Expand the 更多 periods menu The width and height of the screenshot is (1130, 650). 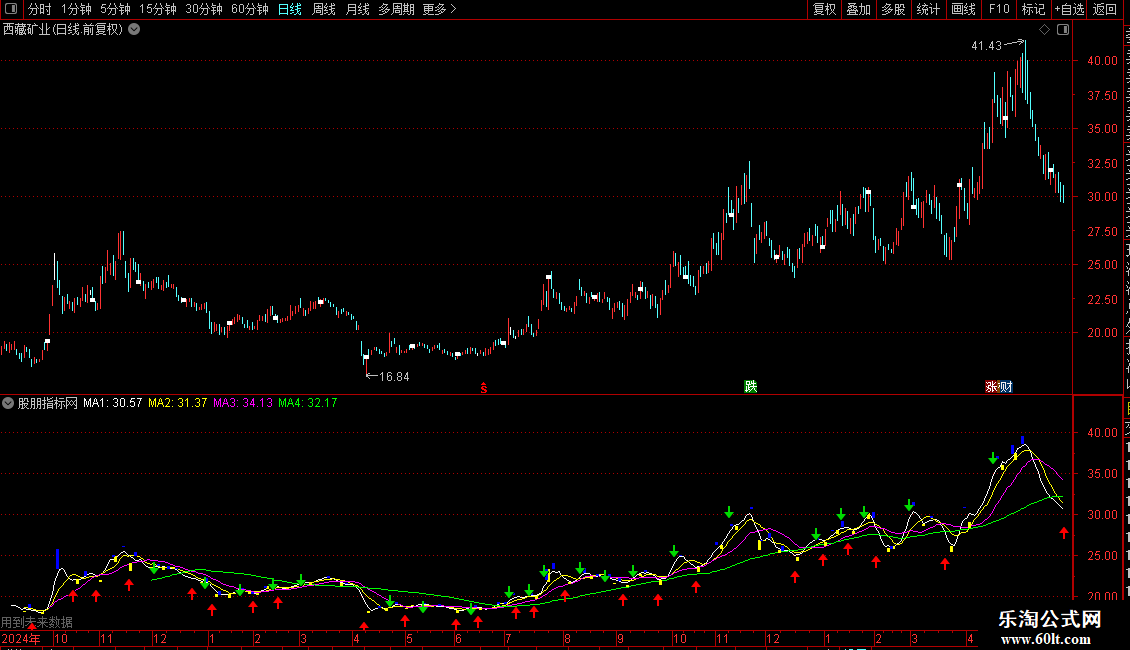(x=439, y=9)
